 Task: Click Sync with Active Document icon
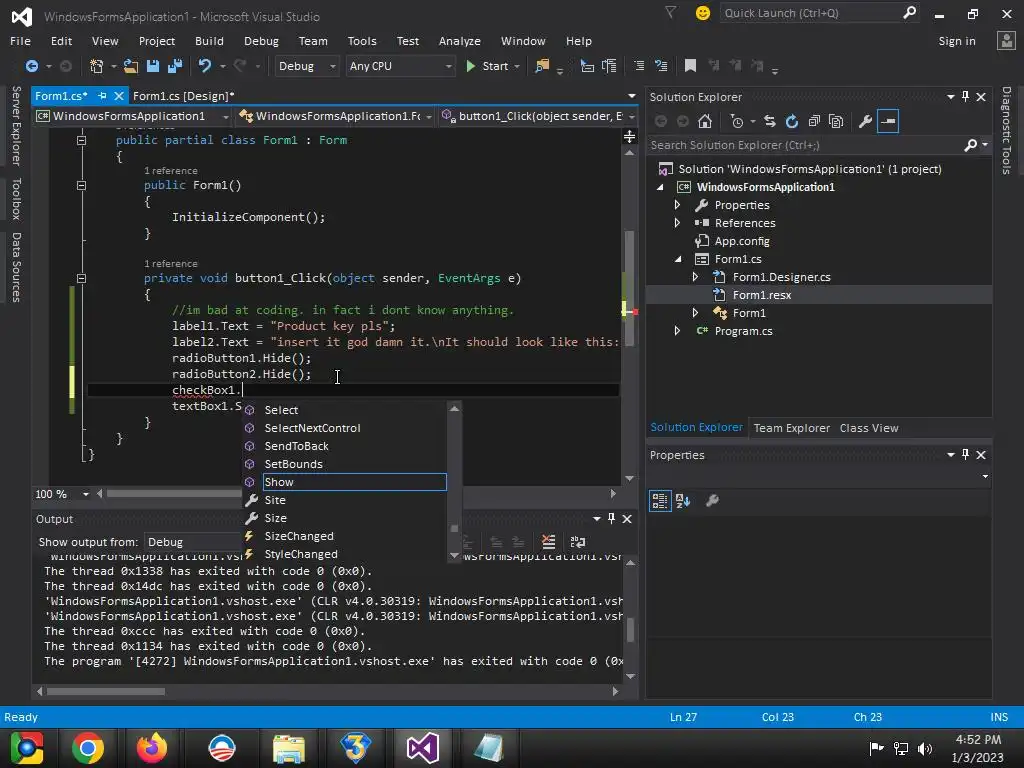coord(770,121)
